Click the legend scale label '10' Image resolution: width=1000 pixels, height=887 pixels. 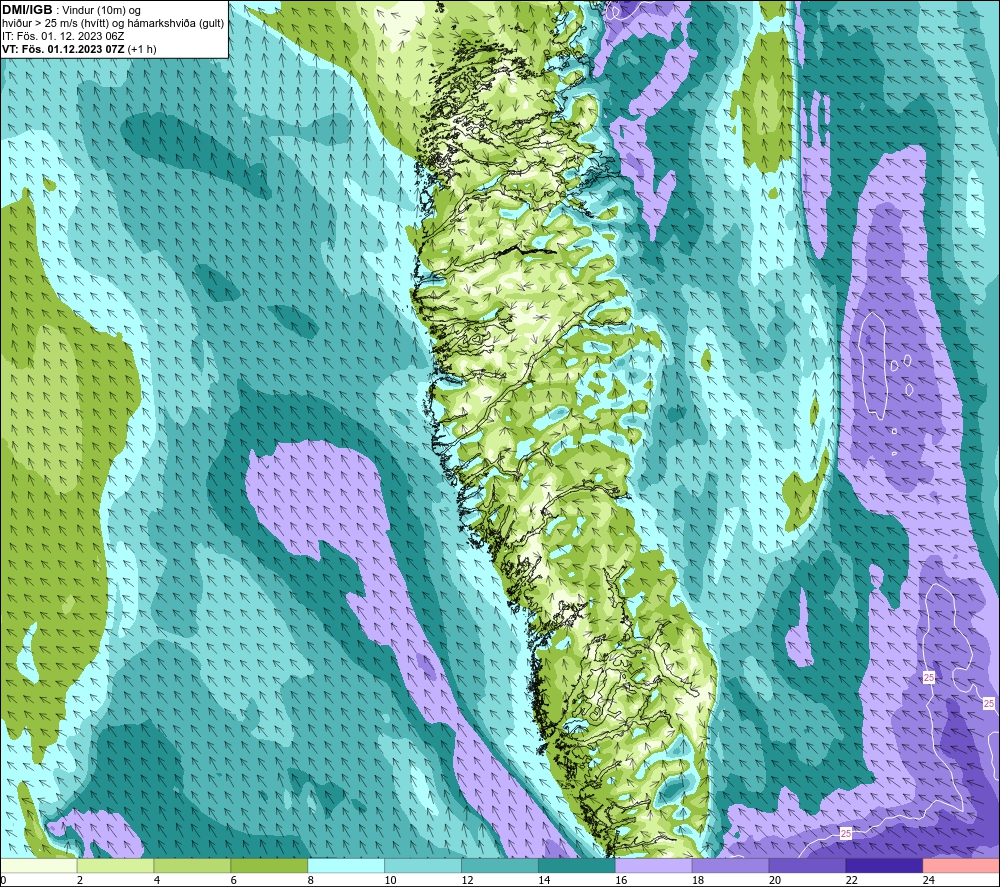coord(390,880)
